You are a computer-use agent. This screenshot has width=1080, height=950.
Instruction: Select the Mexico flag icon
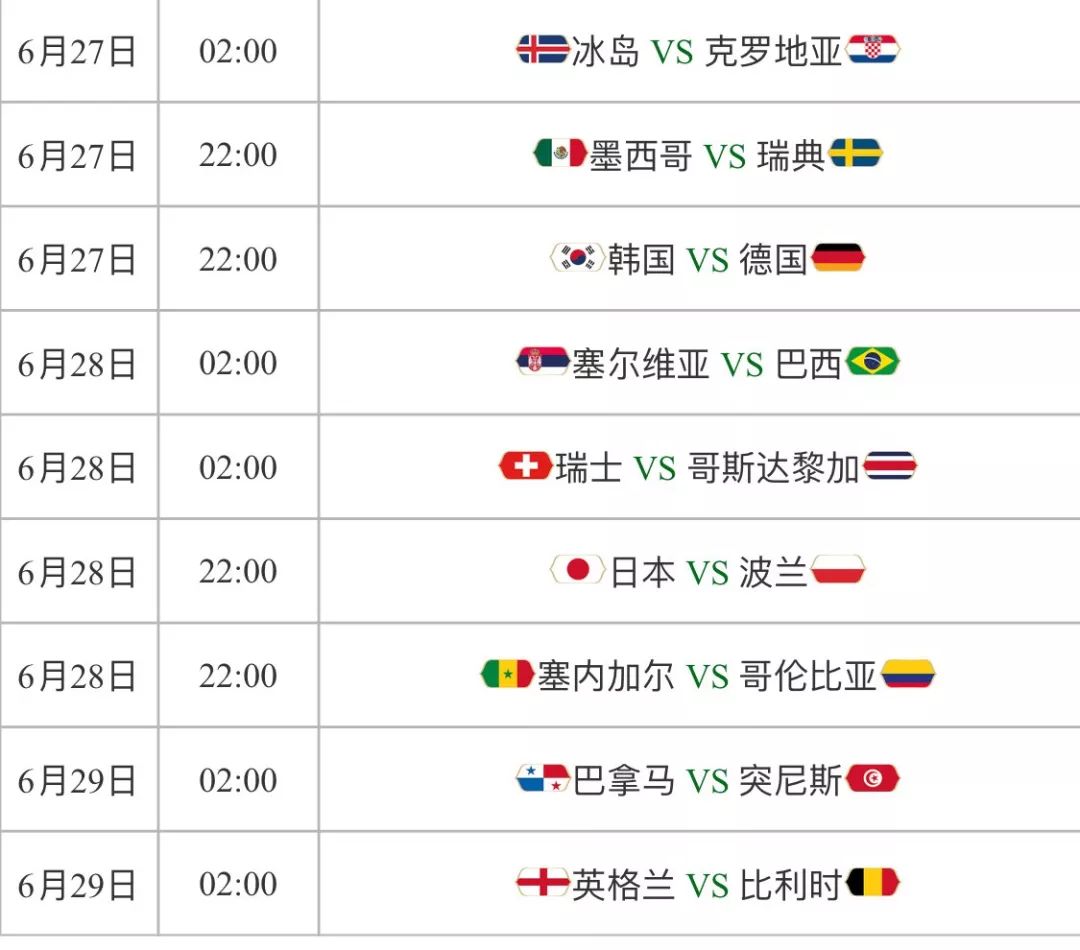click(560, 153)
